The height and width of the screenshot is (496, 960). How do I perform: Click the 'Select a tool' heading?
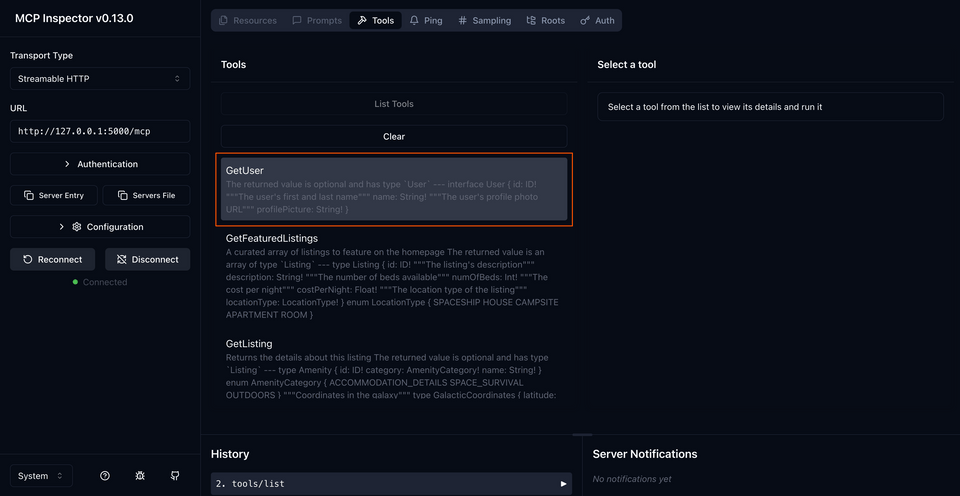(627, 64)
